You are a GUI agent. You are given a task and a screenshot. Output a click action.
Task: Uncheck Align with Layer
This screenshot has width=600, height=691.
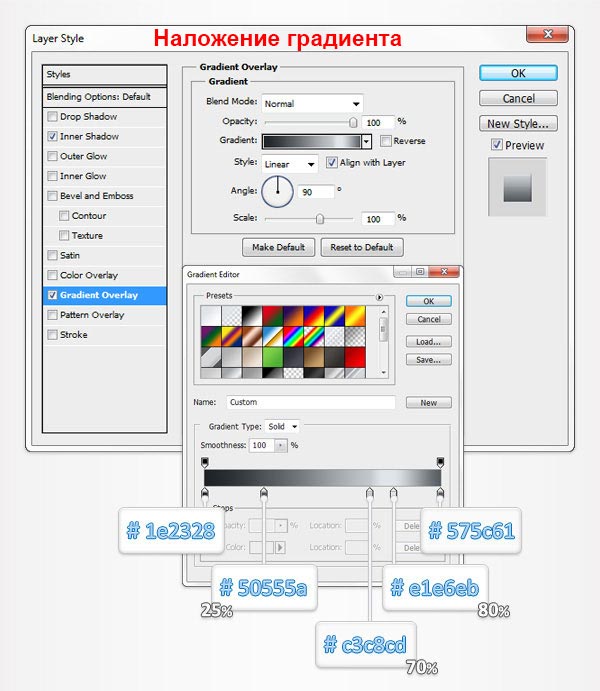(332, 163)
